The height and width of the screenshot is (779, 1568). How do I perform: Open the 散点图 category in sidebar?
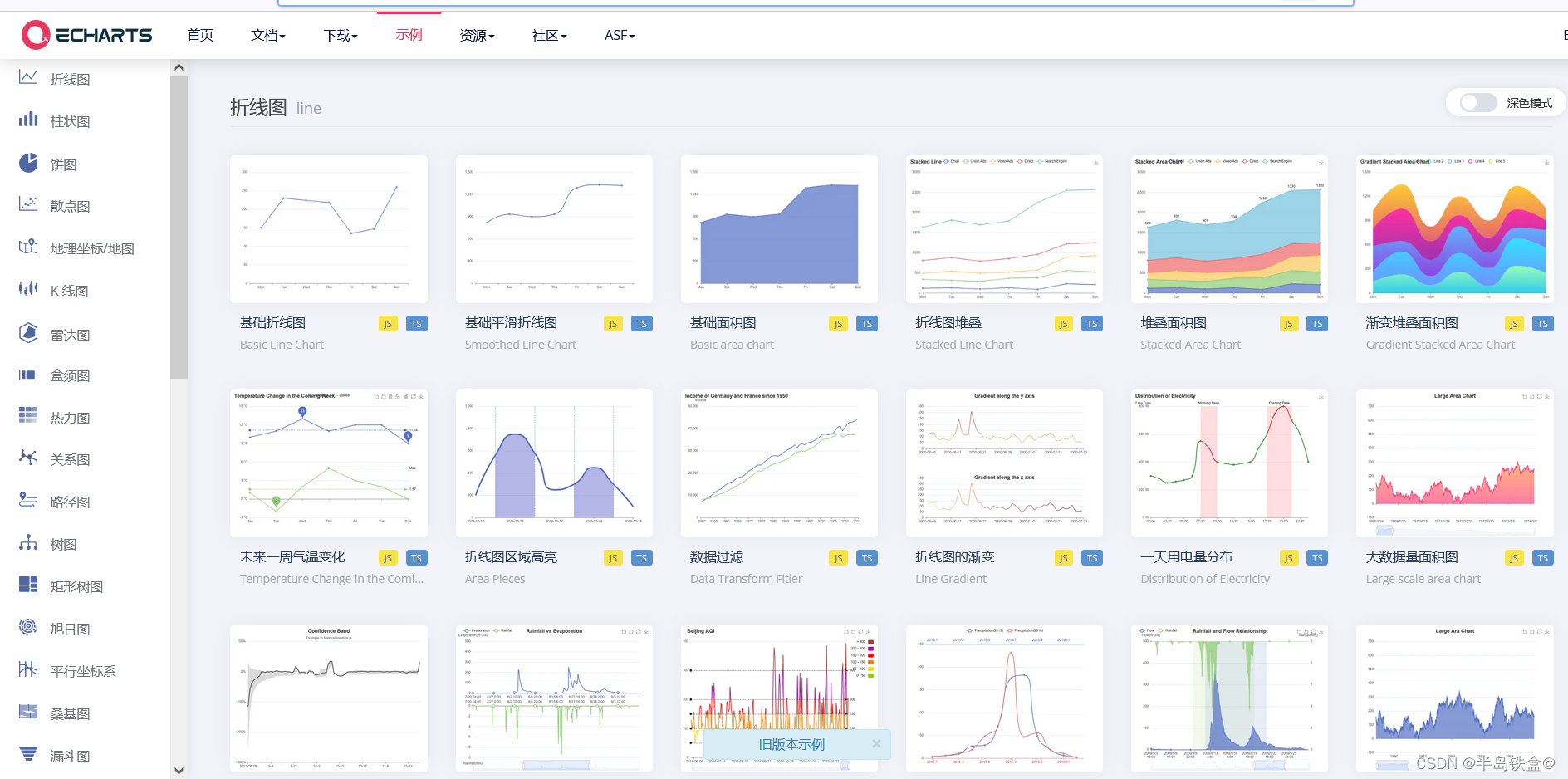coord(70,206)
